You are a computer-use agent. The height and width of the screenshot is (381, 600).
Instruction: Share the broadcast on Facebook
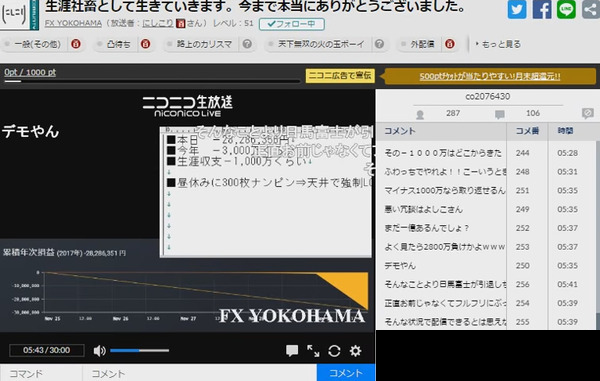pos(542,9)
